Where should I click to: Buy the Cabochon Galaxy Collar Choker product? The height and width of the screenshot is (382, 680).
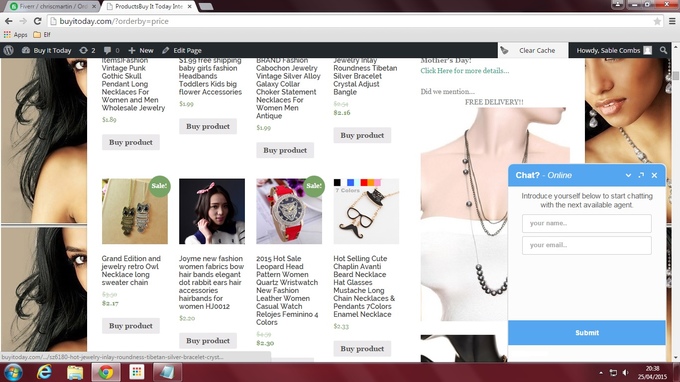coord(285,150)
